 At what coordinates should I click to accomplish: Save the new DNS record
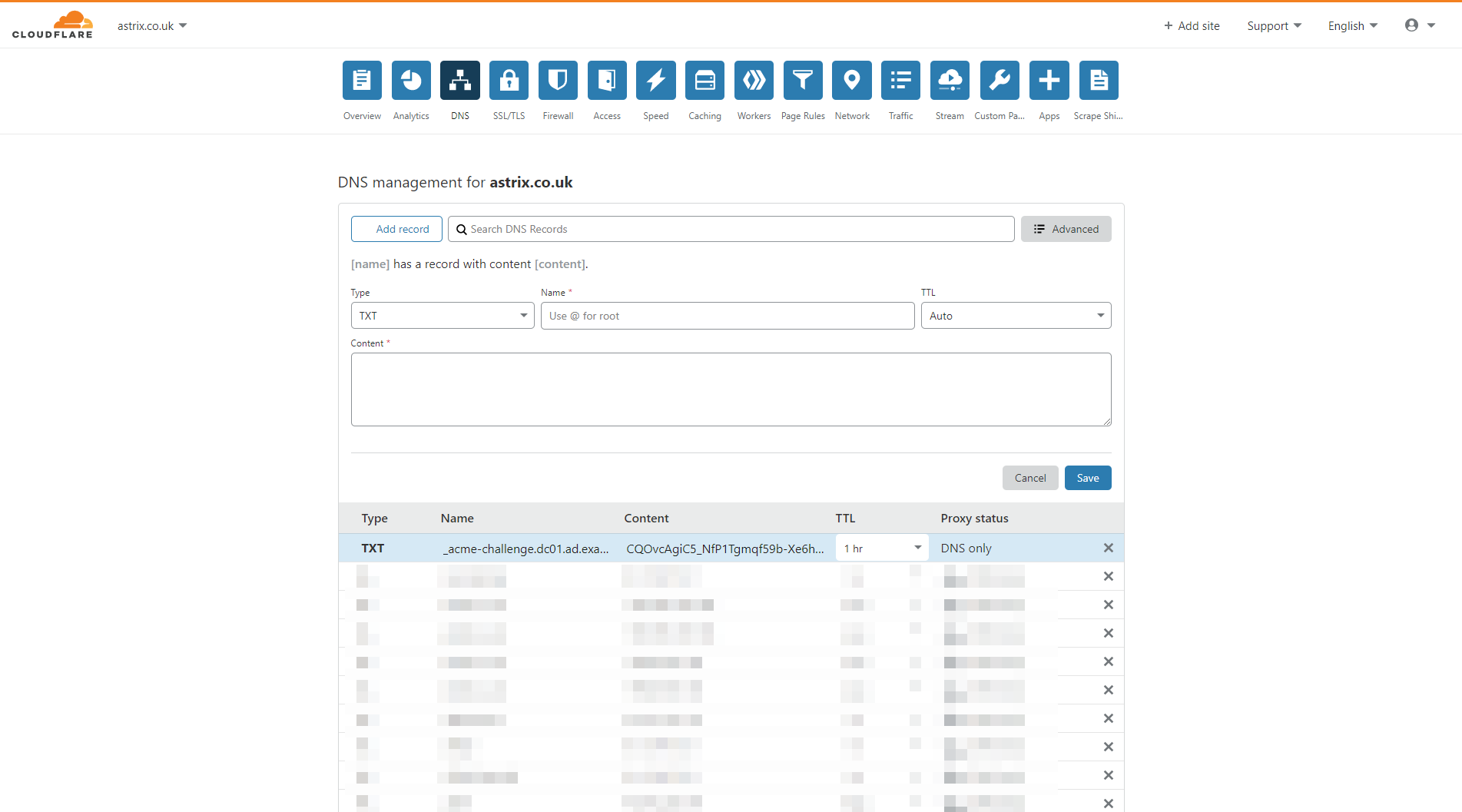[1087, 477]
